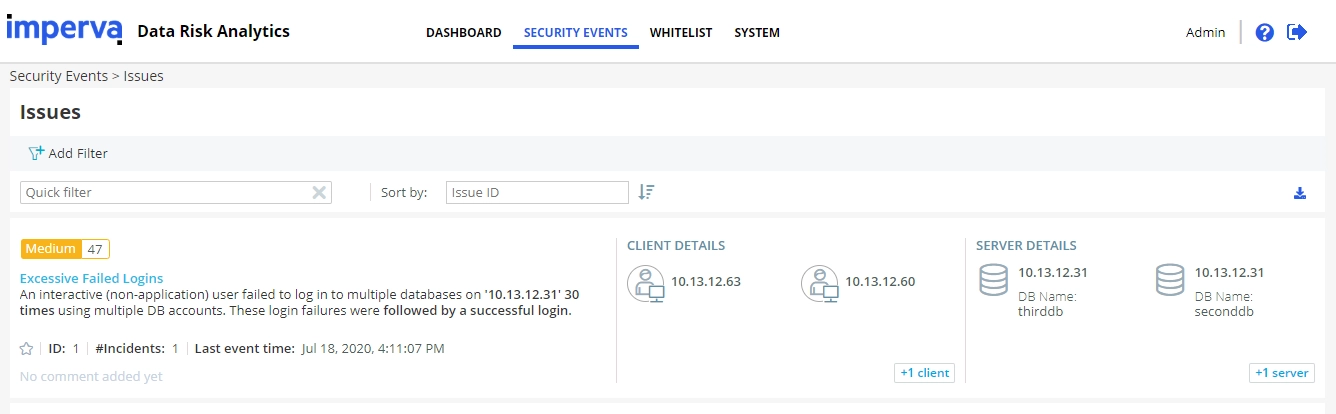1336x414 pixels.
Task: Click the logout arrow icon
Action: (1297, 32)
